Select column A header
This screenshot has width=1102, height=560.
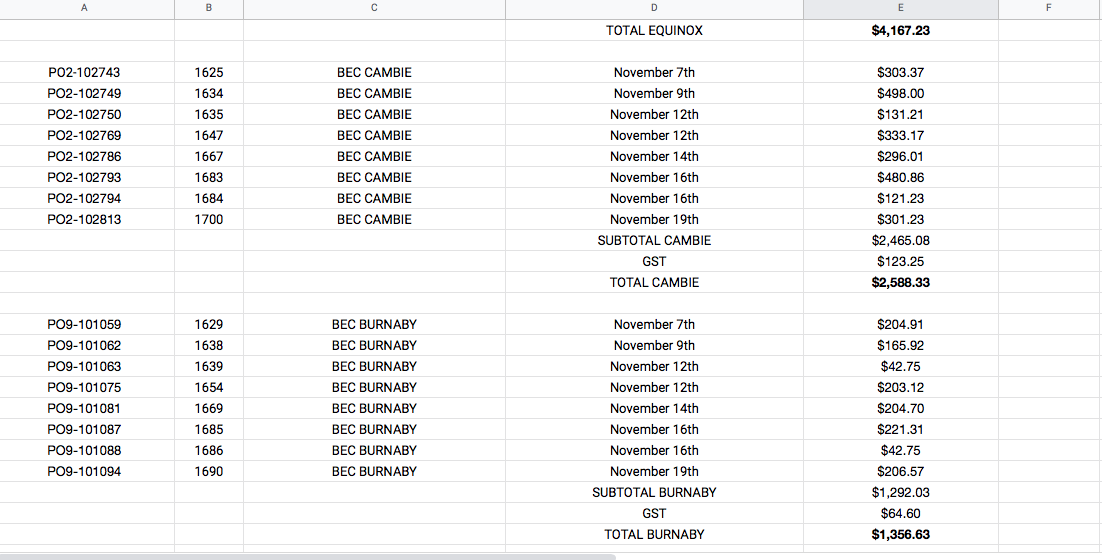[x=84, y=9]
